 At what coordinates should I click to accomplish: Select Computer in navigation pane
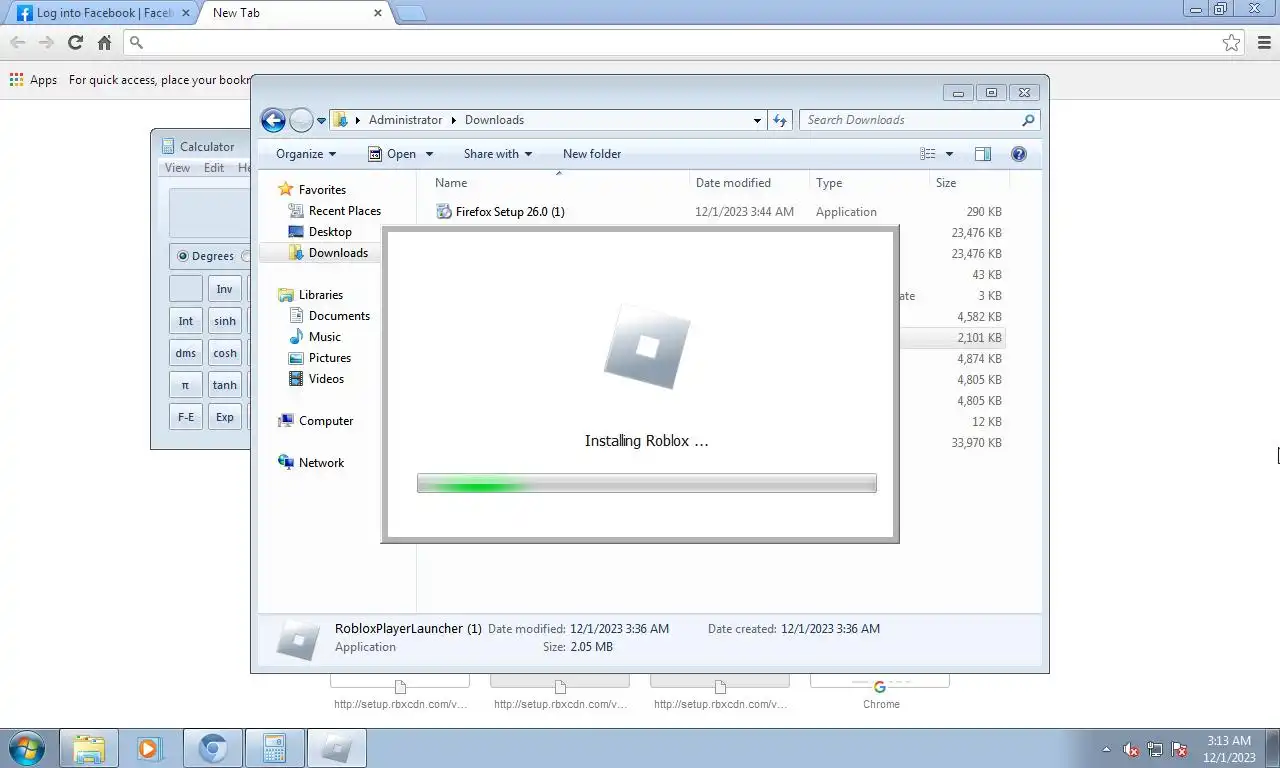click(325, 421)
